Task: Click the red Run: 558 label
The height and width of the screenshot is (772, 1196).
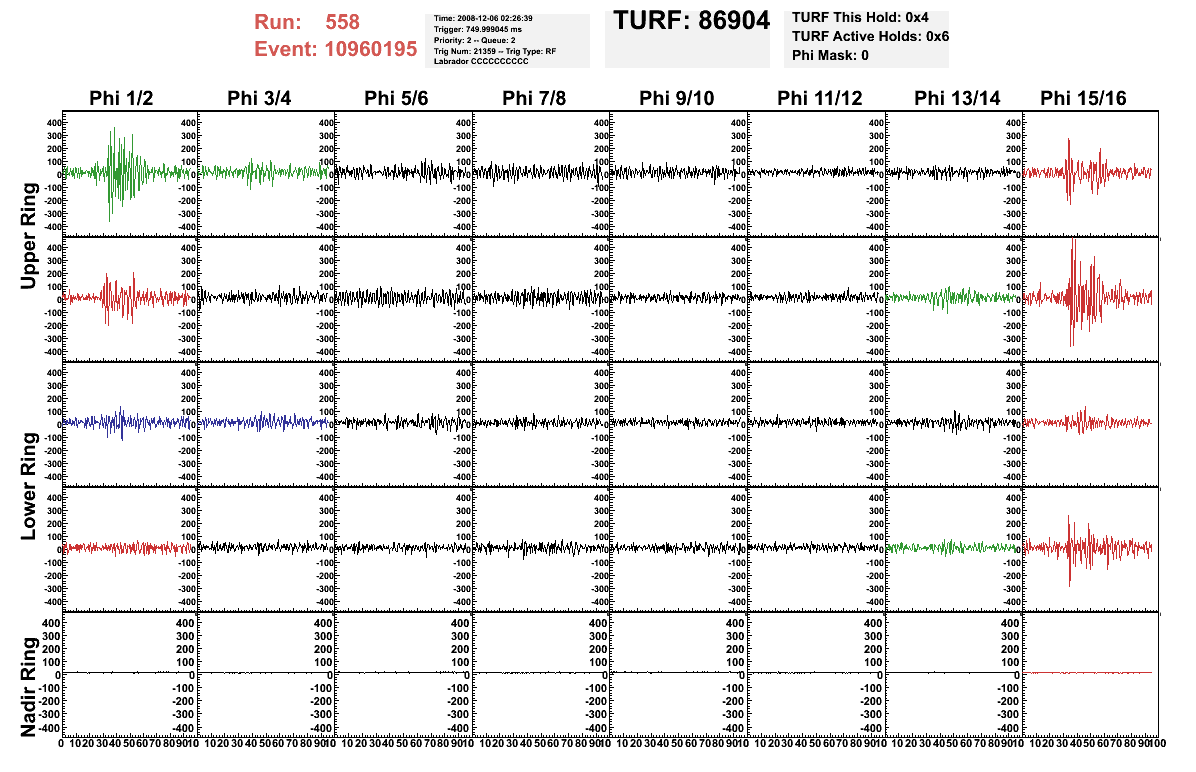Action: coord(307,22)
